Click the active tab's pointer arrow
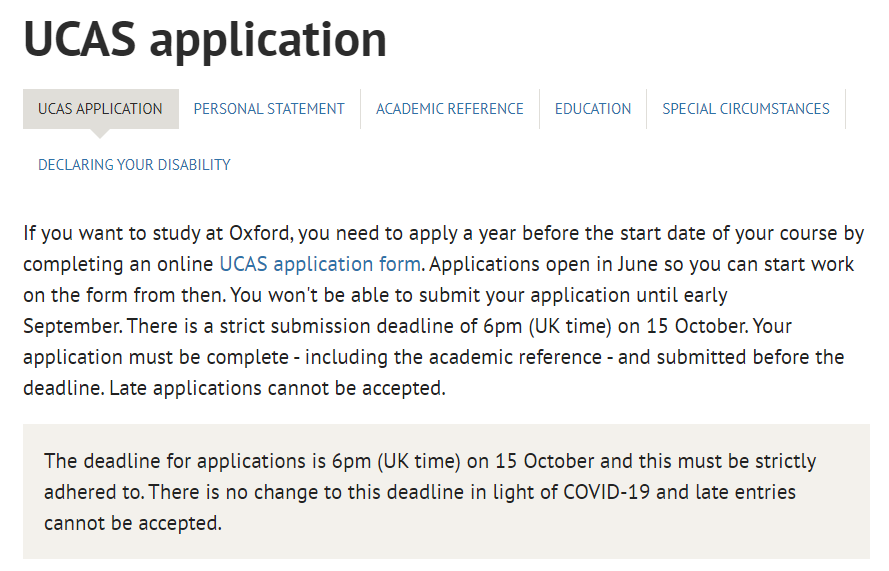The height and width of the screenshot is (571, 889). click(x=100, y=133)
